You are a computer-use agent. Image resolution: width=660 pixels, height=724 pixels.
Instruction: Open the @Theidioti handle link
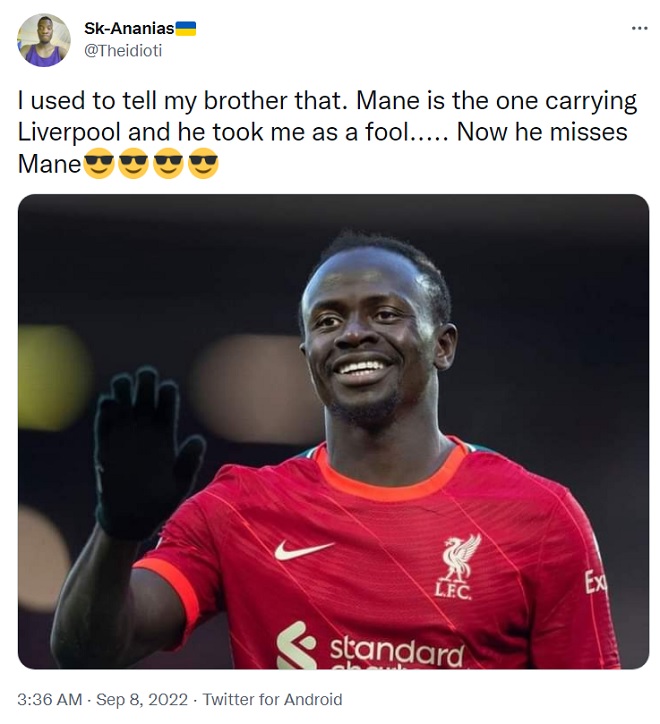123,50
